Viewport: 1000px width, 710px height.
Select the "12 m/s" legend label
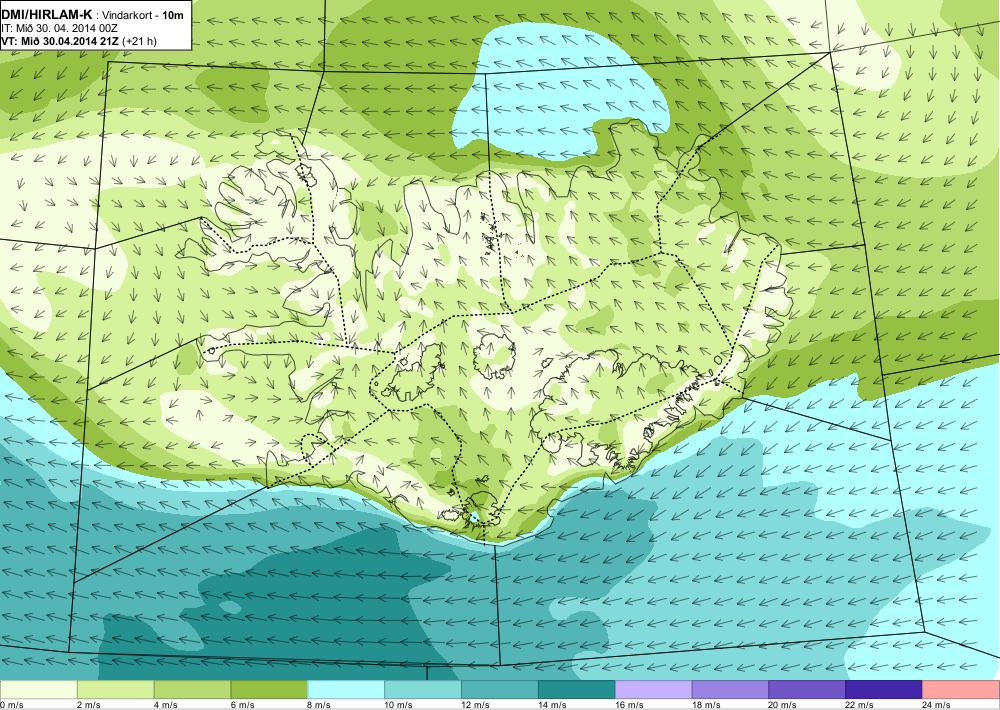tap(475, 705)
